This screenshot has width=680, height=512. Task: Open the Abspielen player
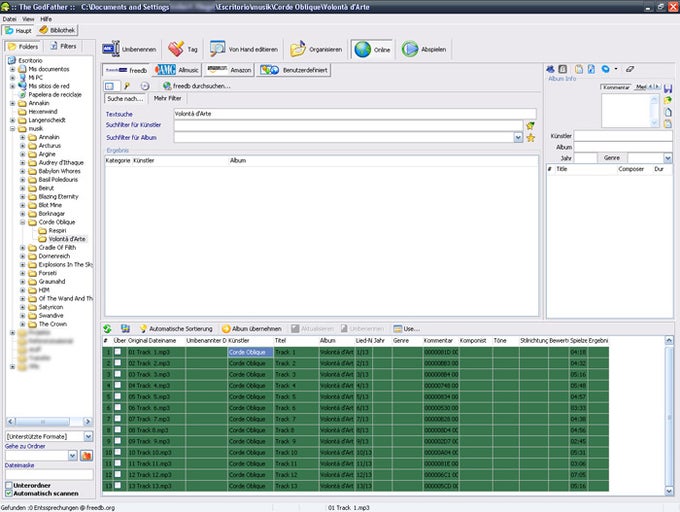(424, 49)
